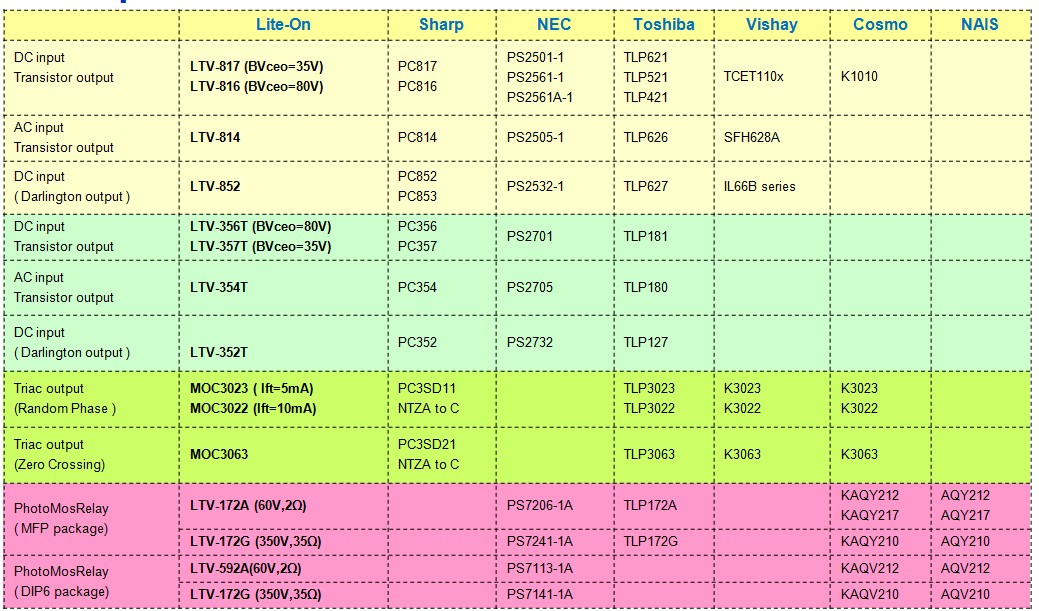Click Sharp PC354
1039x611 pixels.
coord(417,287)
